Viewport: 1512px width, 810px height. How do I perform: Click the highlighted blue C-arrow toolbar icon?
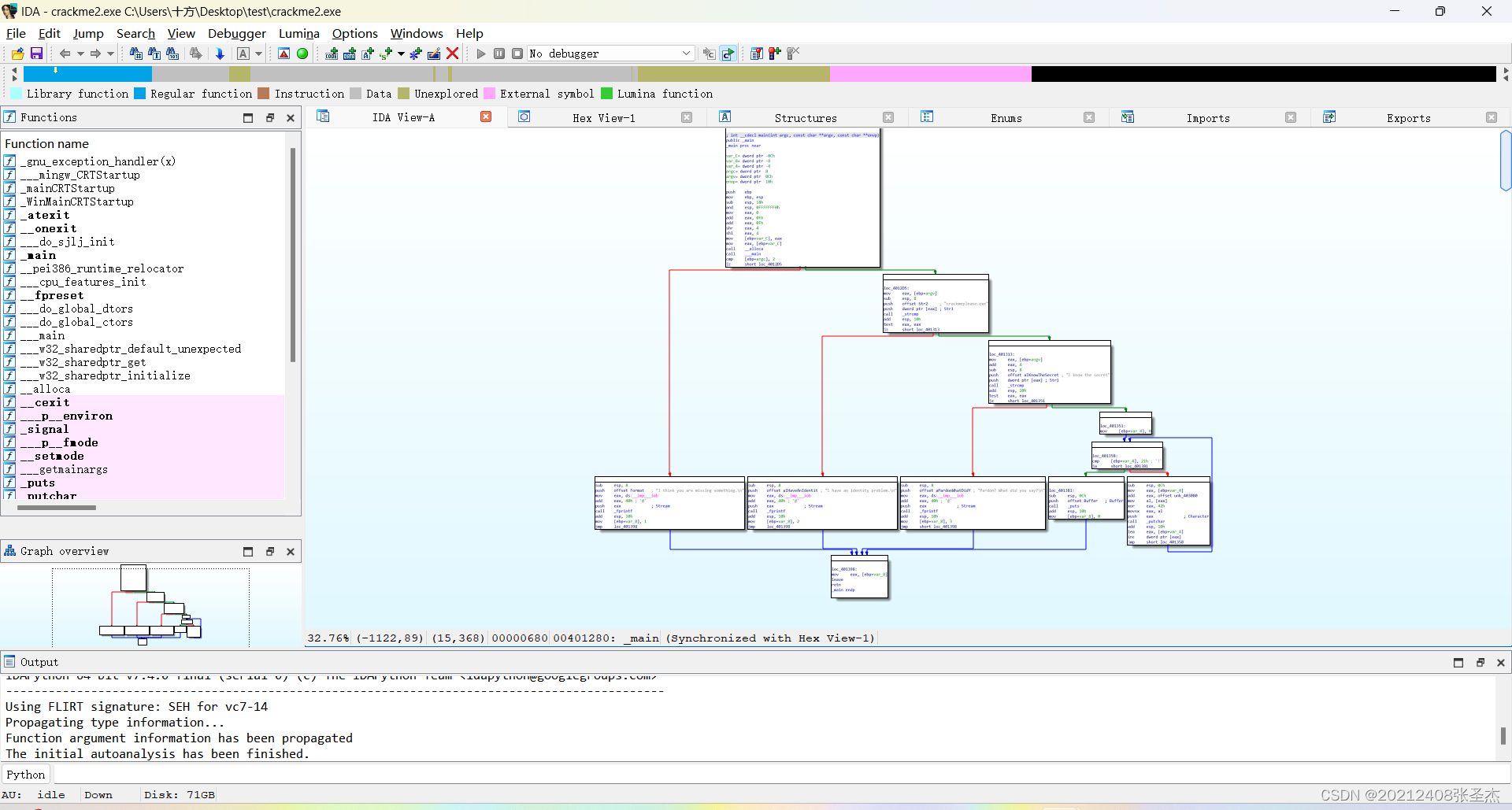click(x=728, y=54)
